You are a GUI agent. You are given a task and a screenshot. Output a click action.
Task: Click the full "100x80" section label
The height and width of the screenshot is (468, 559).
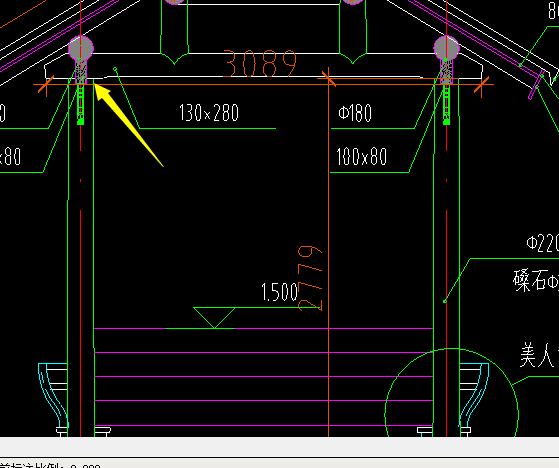361,156
